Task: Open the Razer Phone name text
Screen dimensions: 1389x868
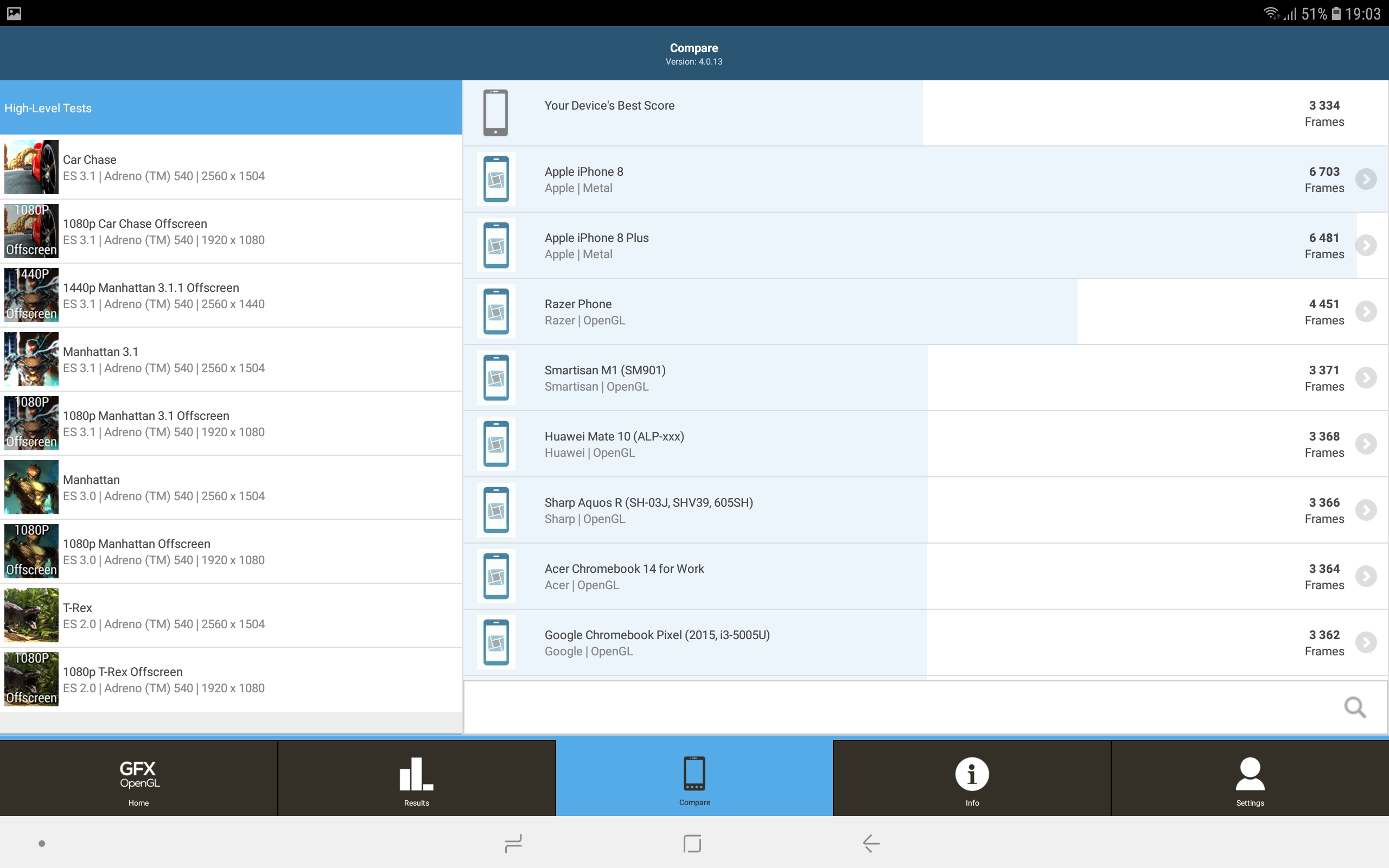Action: [x=578, y=304]
